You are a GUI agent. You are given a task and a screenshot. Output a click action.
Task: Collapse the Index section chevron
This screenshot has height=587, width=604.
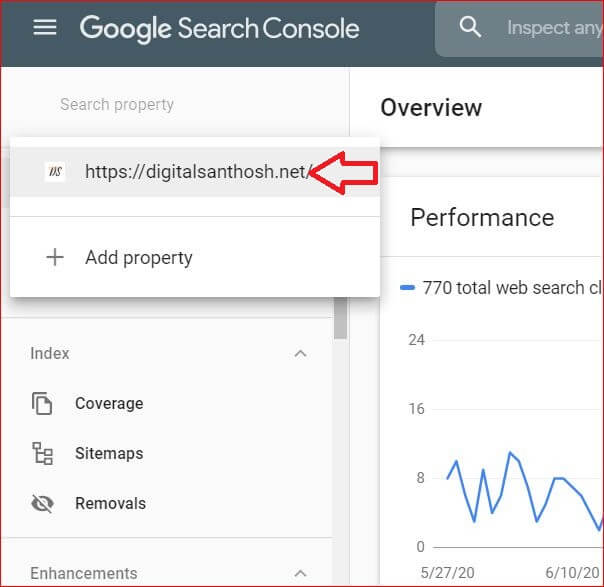click(300, 354)
